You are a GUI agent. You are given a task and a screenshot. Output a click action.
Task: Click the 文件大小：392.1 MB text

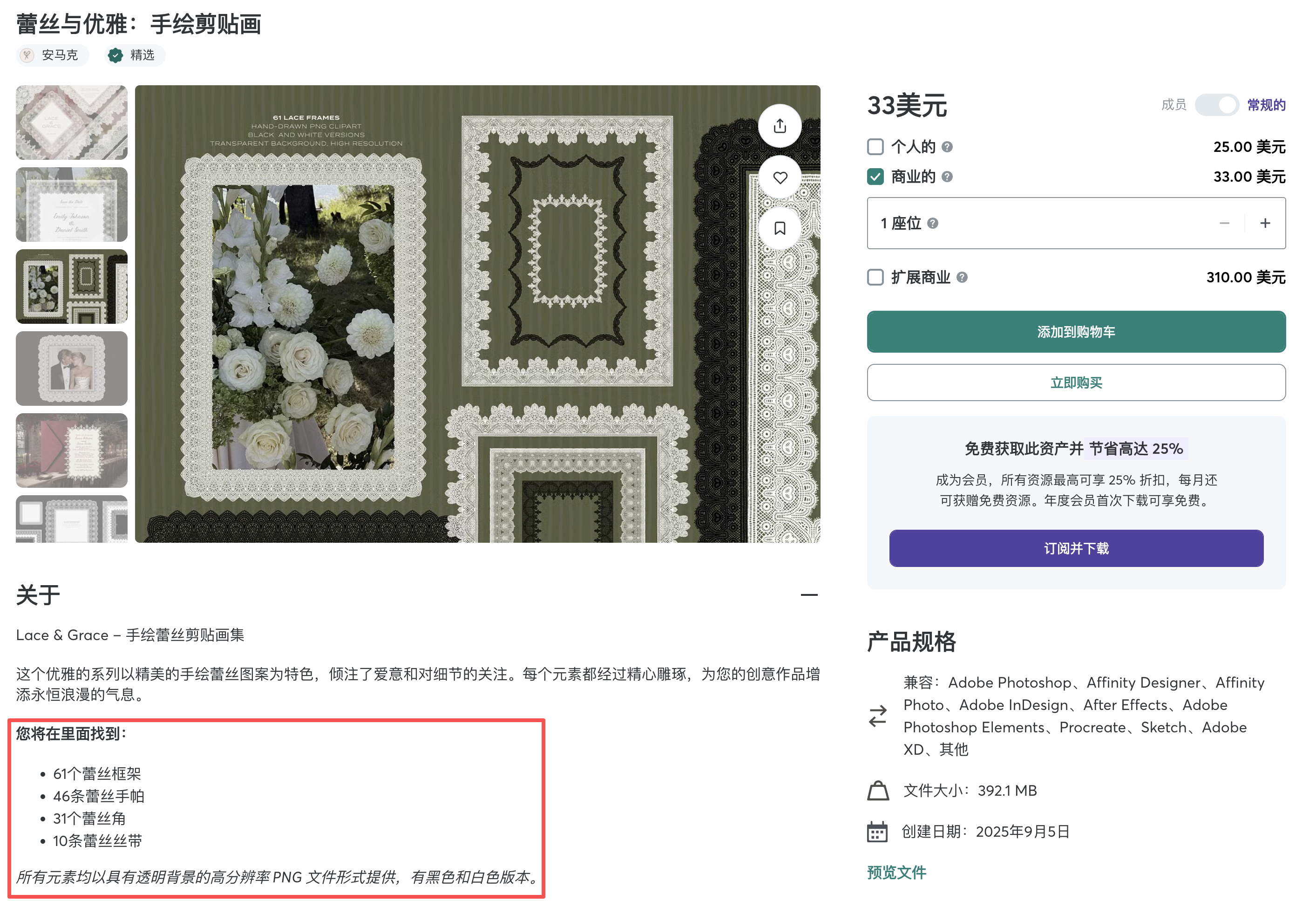click(970, 791)
